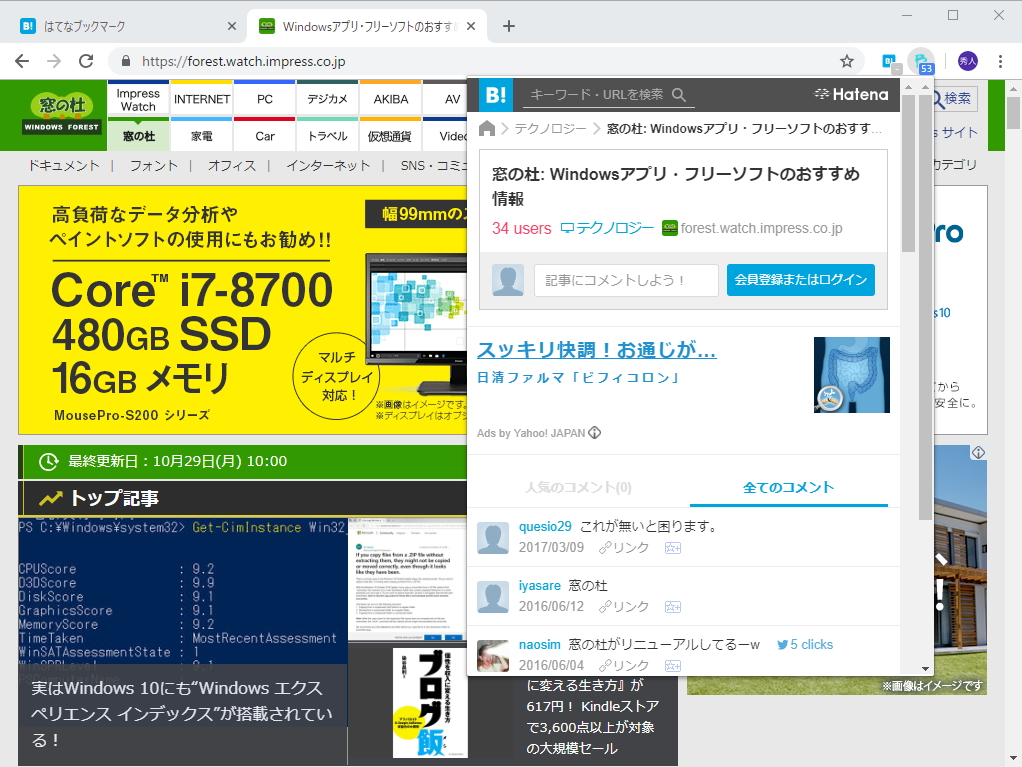
Task: Click the home icon in the breadcrumb trail
Action: tap(486, 128)
